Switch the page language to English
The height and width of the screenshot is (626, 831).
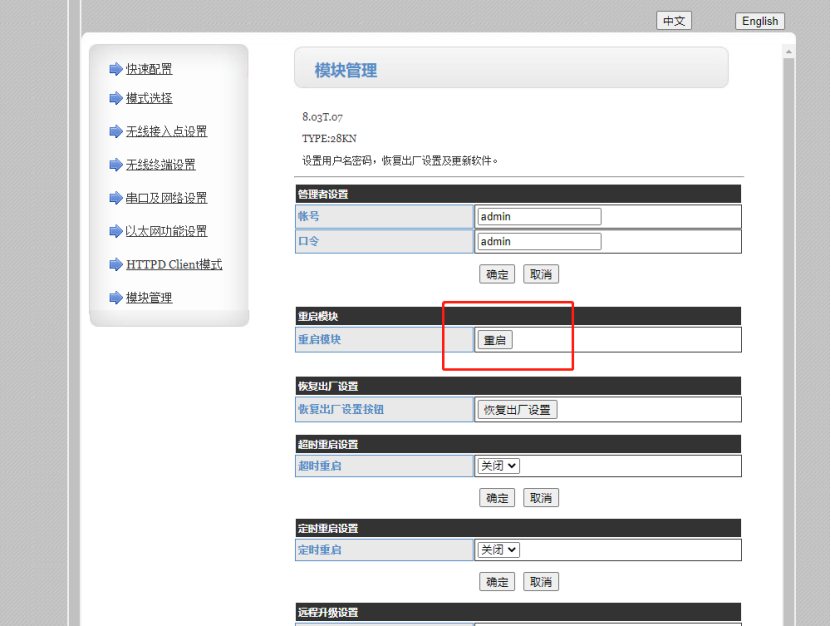[x=760, y=21]
